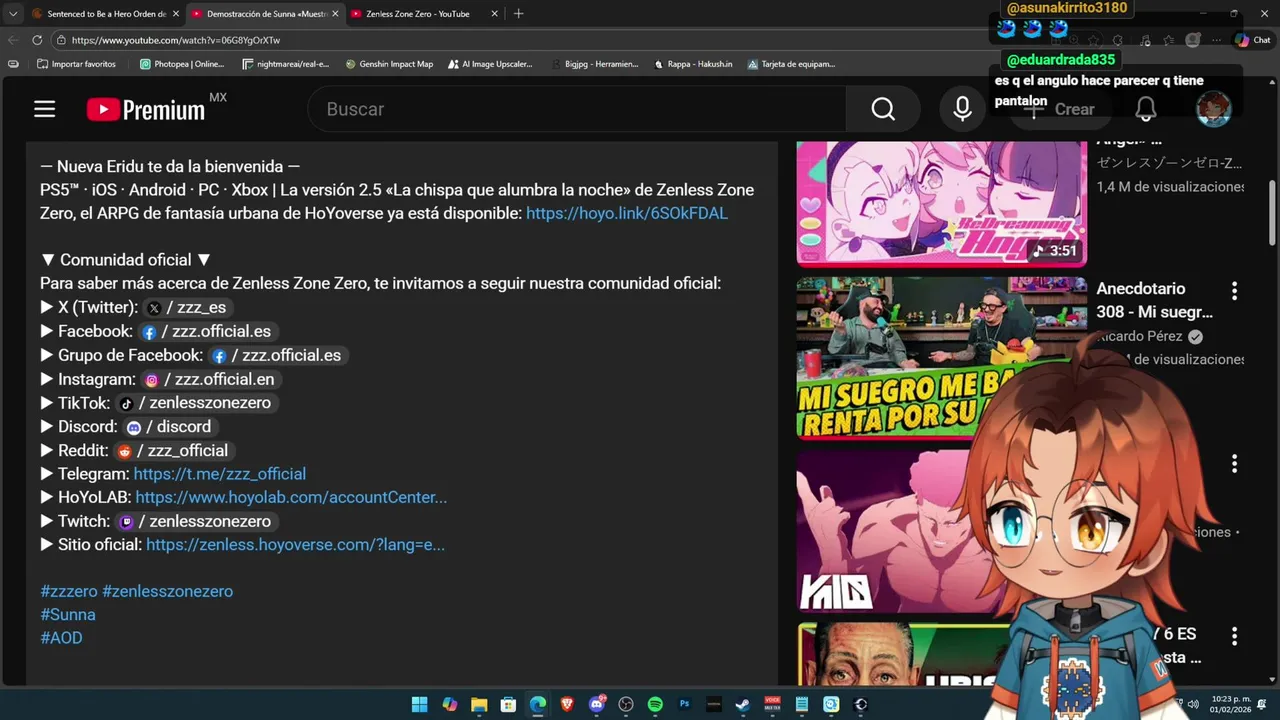The image size is (1280, 720).
Task: Open Twitch zenlesszonezero link
Action: pos(196,521)
